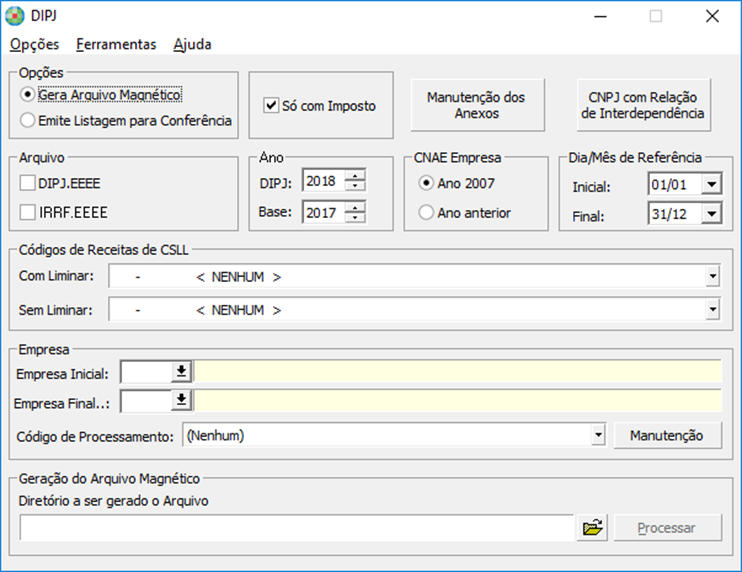This screenshot has width=742, height=572.
Task: Open the folder browse icon for directory
Action: (592, 527)
